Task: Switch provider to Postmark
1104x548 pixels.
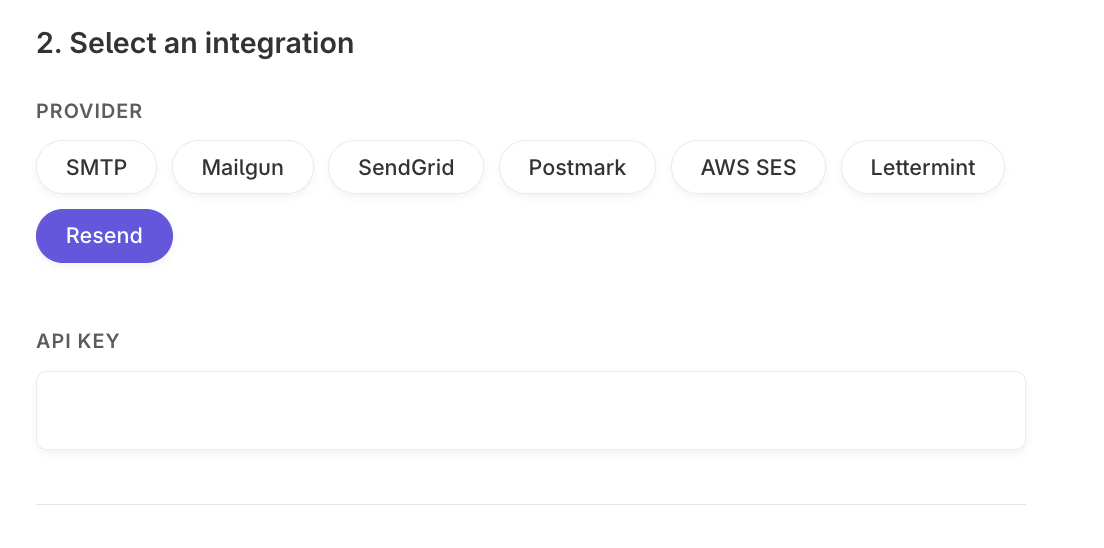Action: pos(577,167)
